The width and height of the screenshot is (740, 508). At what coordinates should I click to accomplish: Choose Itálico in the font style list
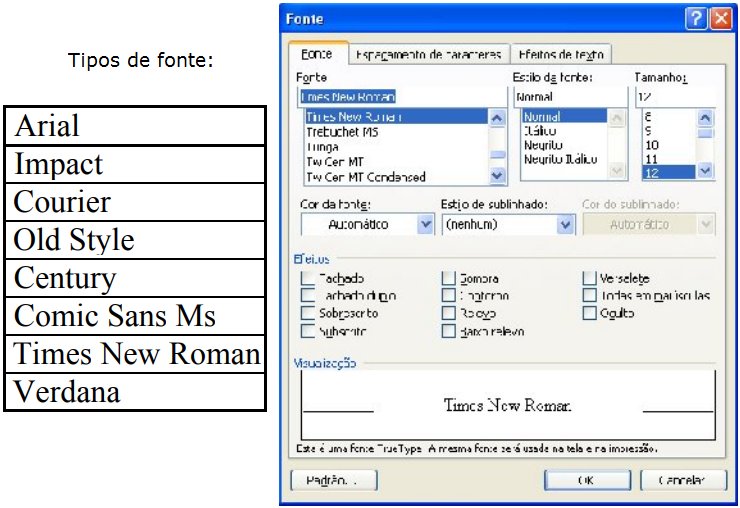click(541, 132)
